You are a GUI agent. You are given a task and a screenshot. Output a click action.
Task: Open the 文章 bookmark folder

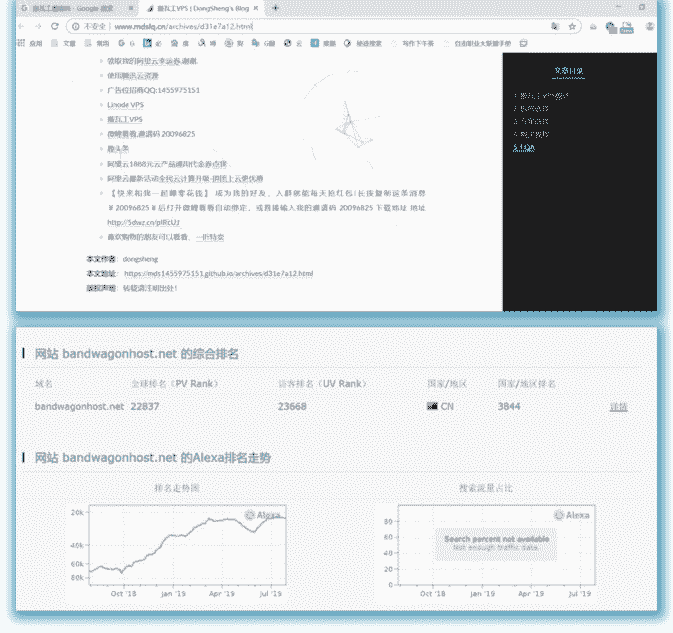point(65,44)
